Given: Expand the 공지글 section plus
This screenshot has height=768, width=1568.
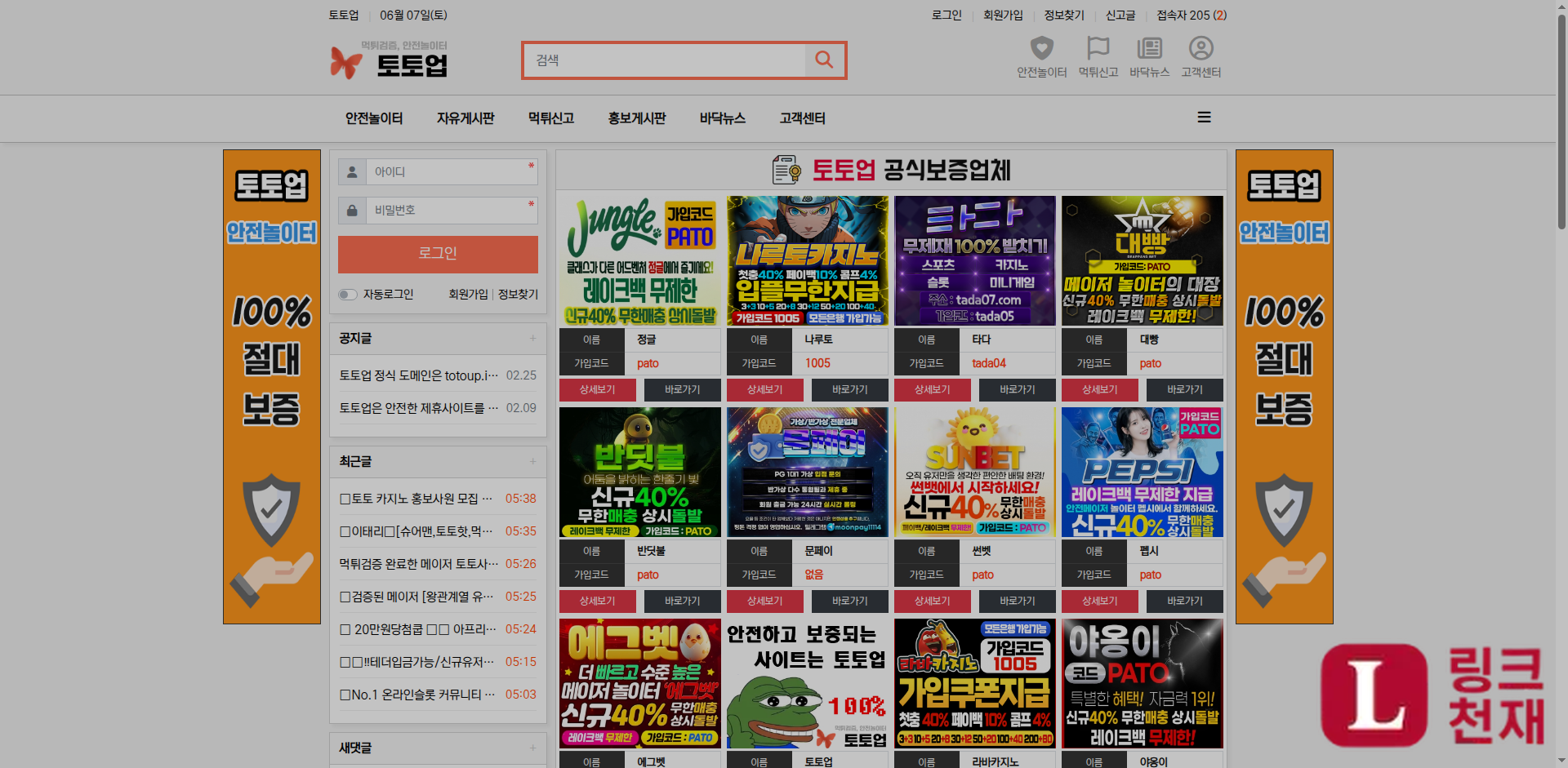Looking at the screenshot, I should [x=532, y=338].
